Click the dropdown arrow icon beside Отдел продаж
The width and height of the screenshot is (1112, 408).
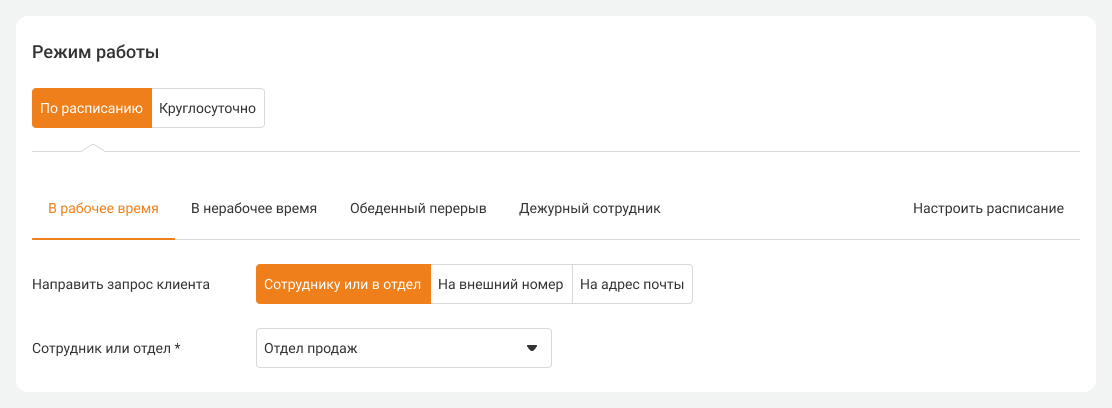(x=532, y=348)
